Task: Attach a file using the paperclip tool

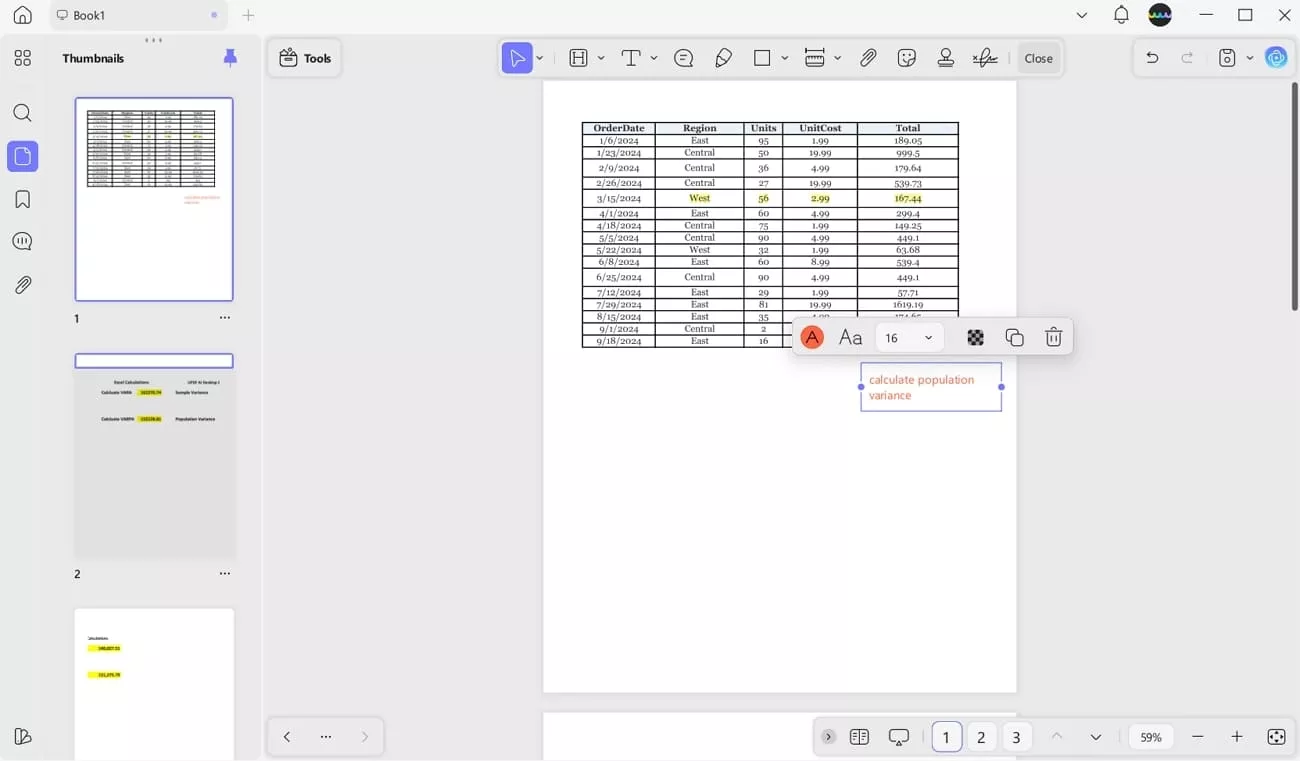Action: coord(868,58)
